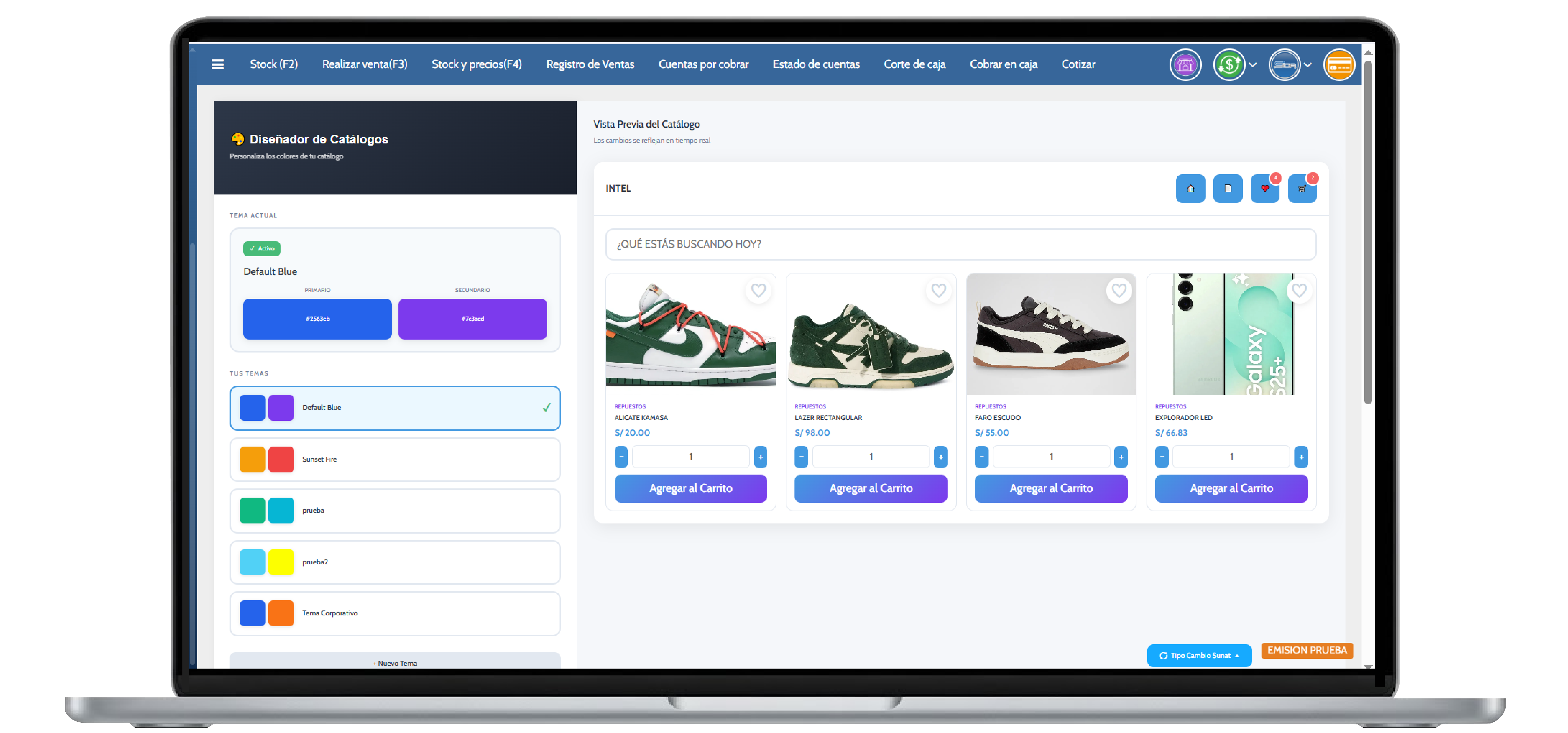Select the prueba2 theme
This screenshot has height=733, width=1568.
coord(395,563)
